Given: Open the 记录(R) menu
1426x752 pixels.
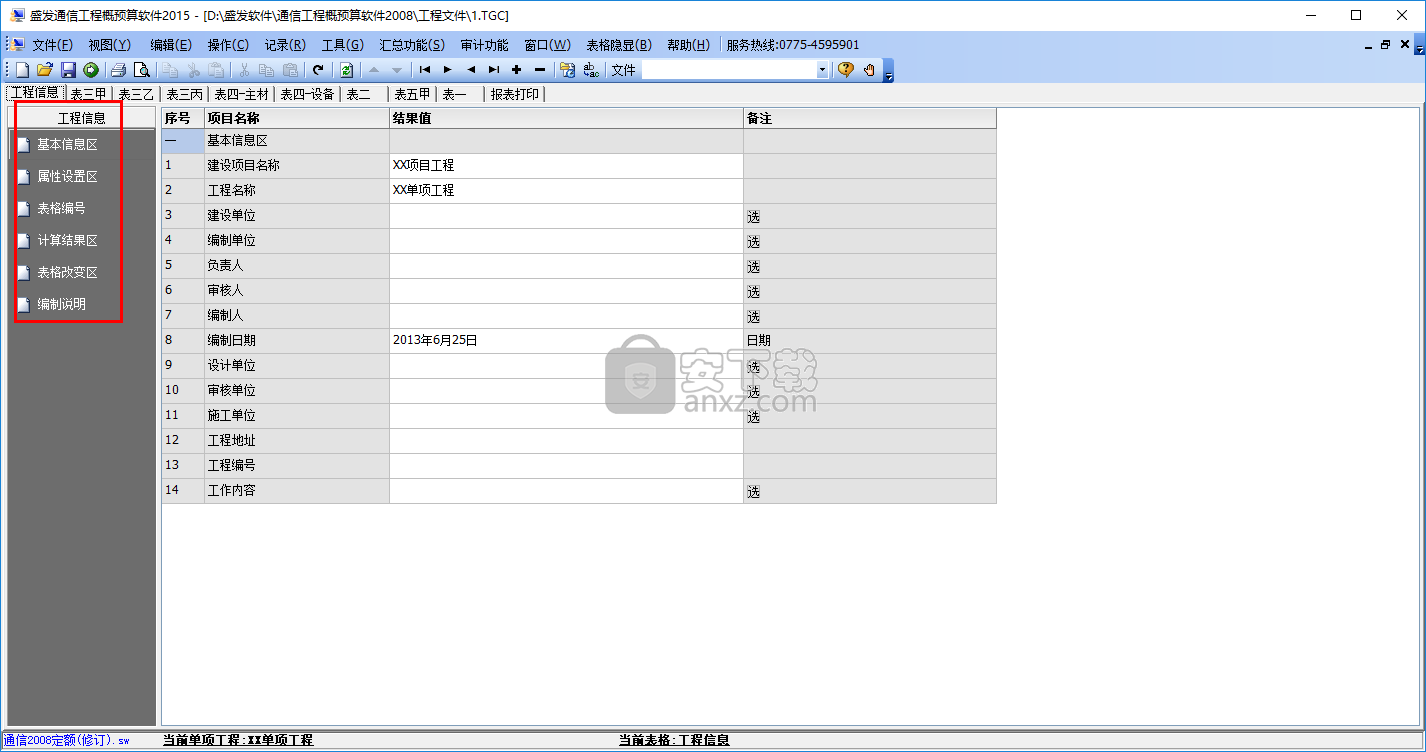Looking at the screenshot, I should pyautogui.click(x=285, y=45).
